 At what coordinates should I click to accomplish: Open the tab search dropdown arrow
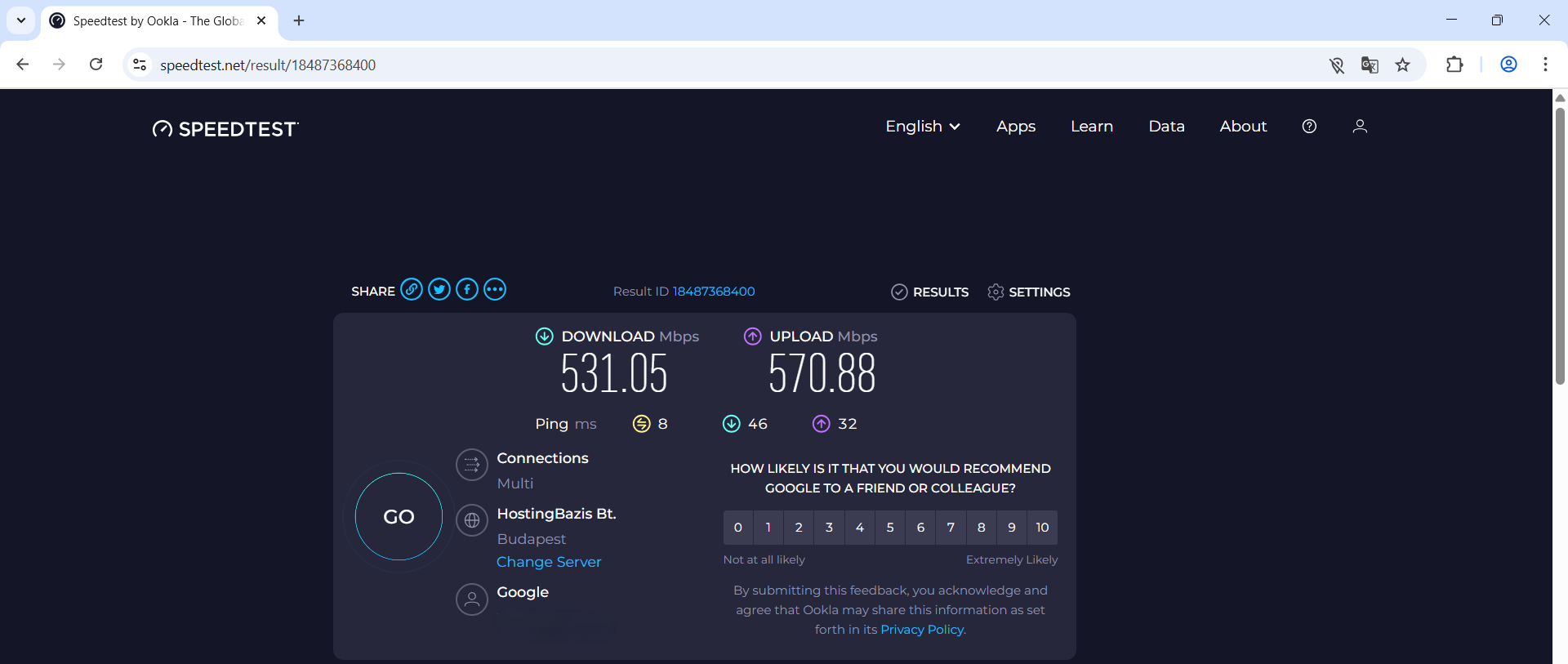pyautogui.click(x=21, y=20)
